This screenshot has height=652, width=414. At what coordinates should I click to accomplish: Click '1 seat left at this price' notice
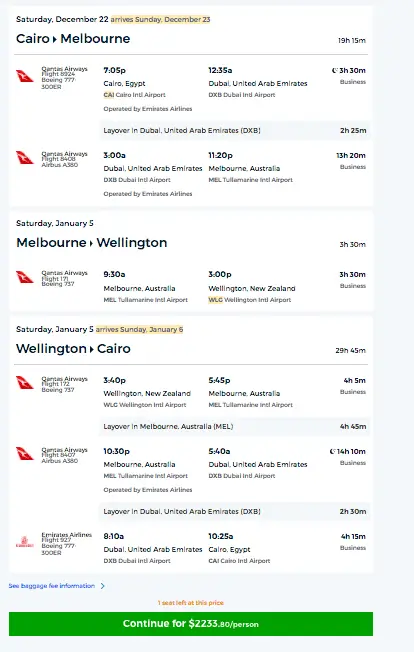click(191, 603)
